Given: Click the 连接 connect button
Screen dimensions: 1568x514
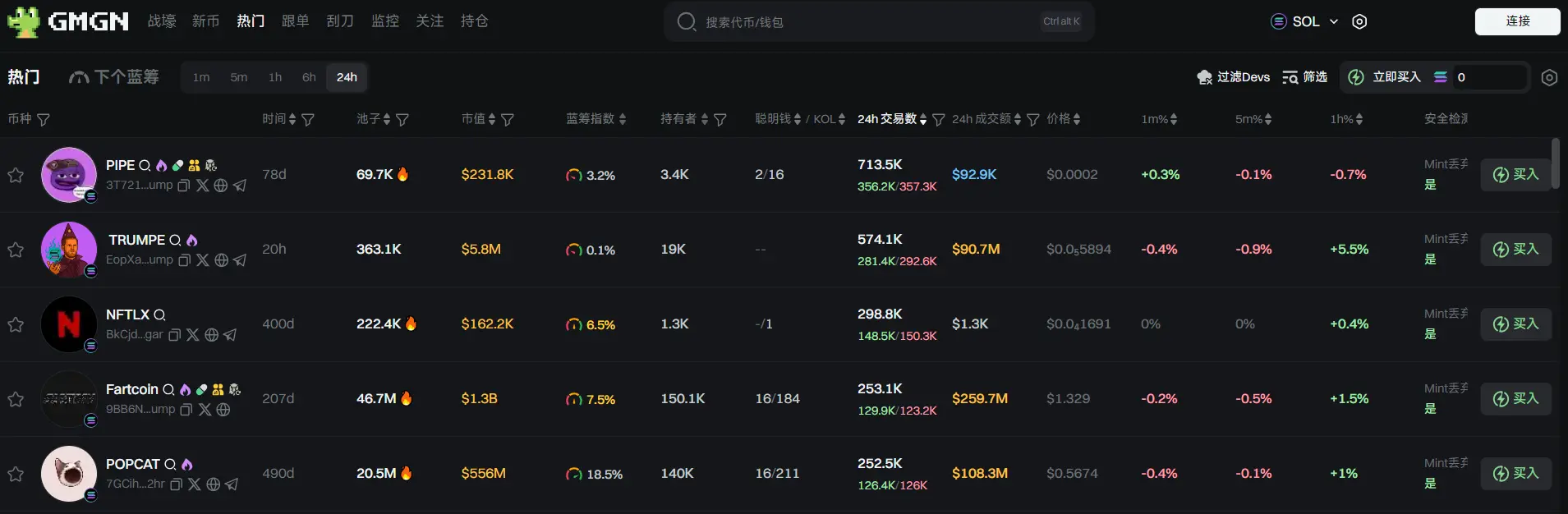Looking at the screenshot, I should click(1517, 21).
